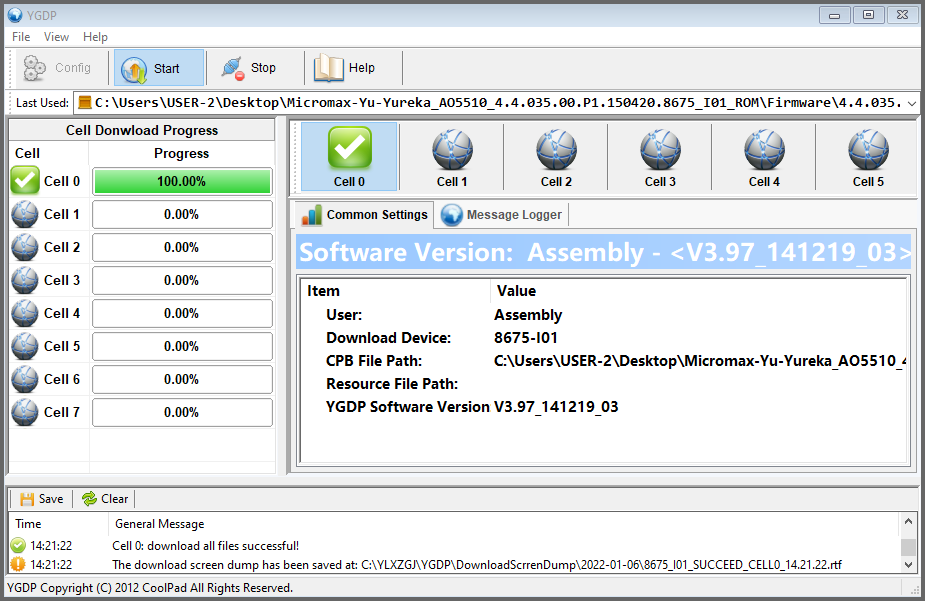The height and width of the screenshot is (601, 925).
Task: Click the YGDP copyright status bar text
Action: pos(150,588)
